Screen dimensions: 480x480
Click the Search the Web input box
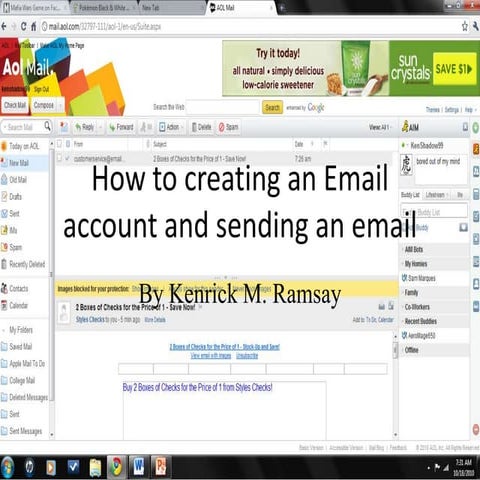pos(223,107)
